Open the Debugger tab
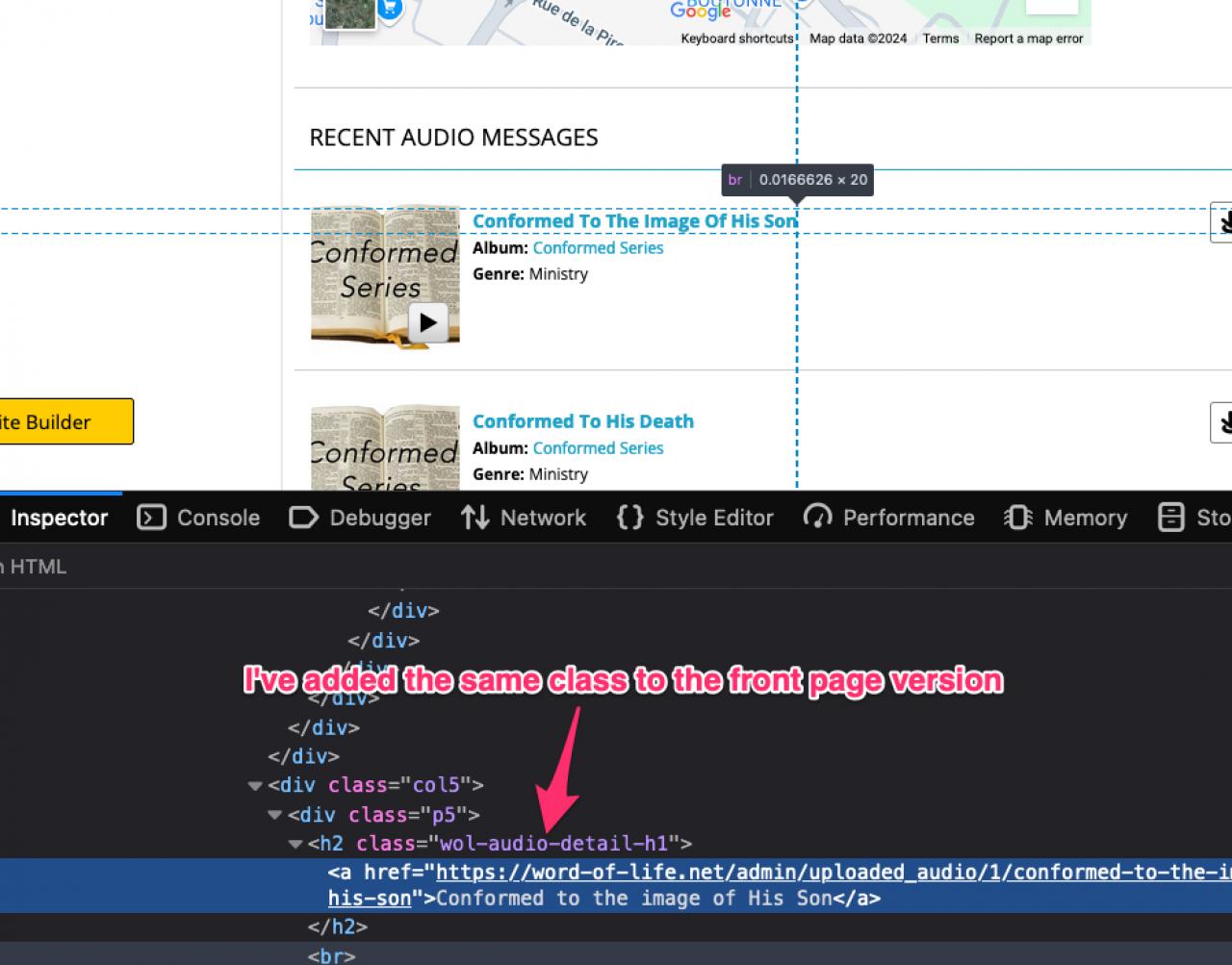 (360, 518)
